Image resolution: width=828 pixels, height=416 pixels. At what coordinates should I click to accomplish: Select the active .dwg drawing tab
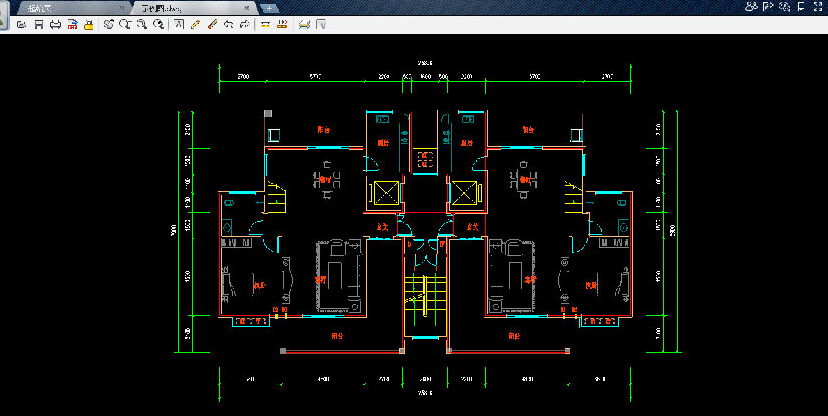click(x=160, y=7)
